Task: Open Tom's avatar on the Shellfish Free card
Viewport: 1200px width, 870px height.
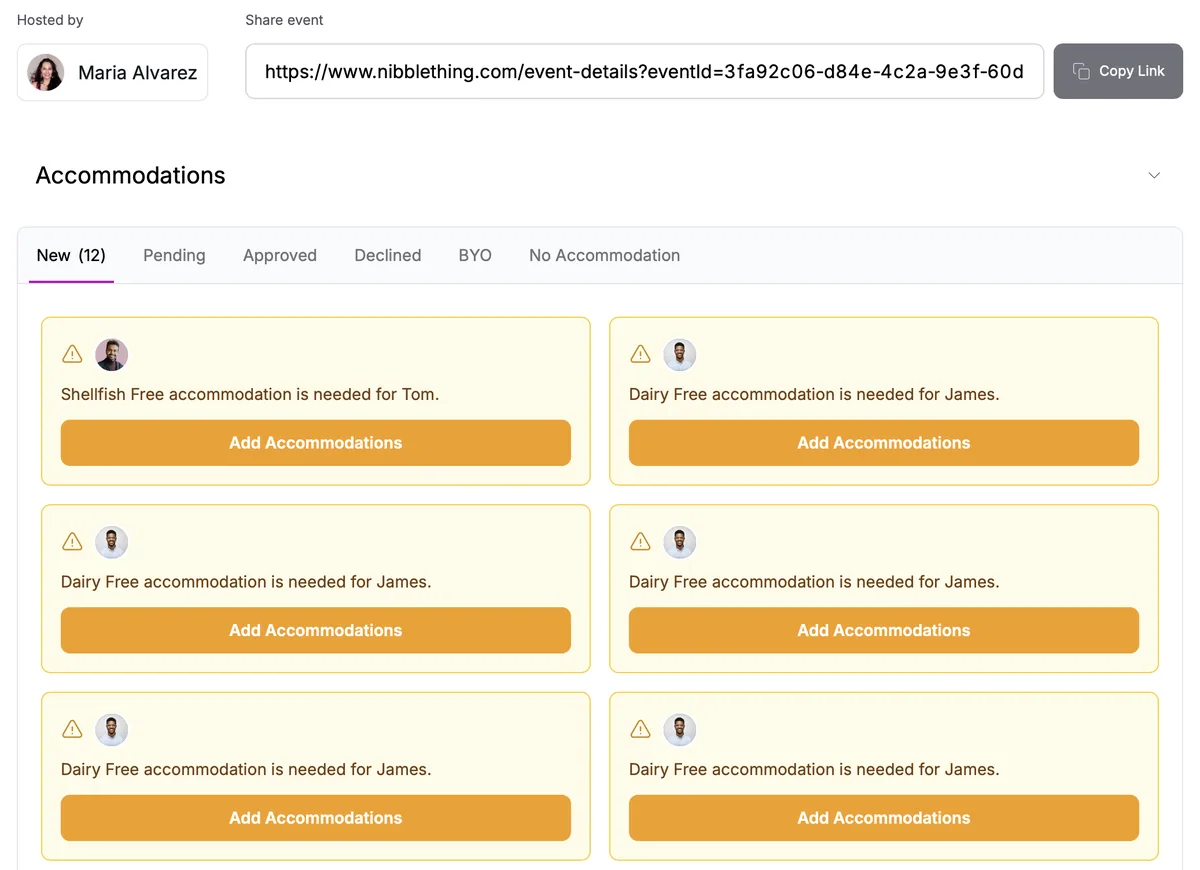Action: tap(112, 354)
